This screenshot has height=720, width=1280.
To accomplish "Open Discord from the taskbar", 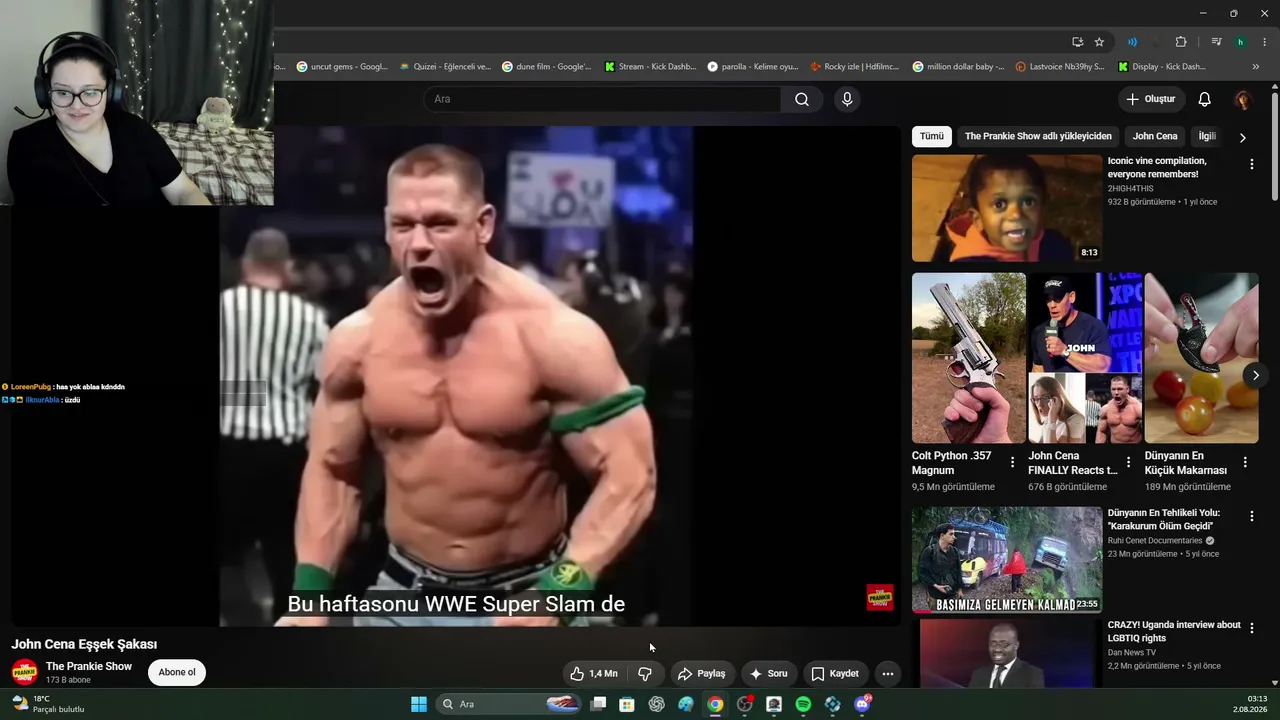I will 862,704.
